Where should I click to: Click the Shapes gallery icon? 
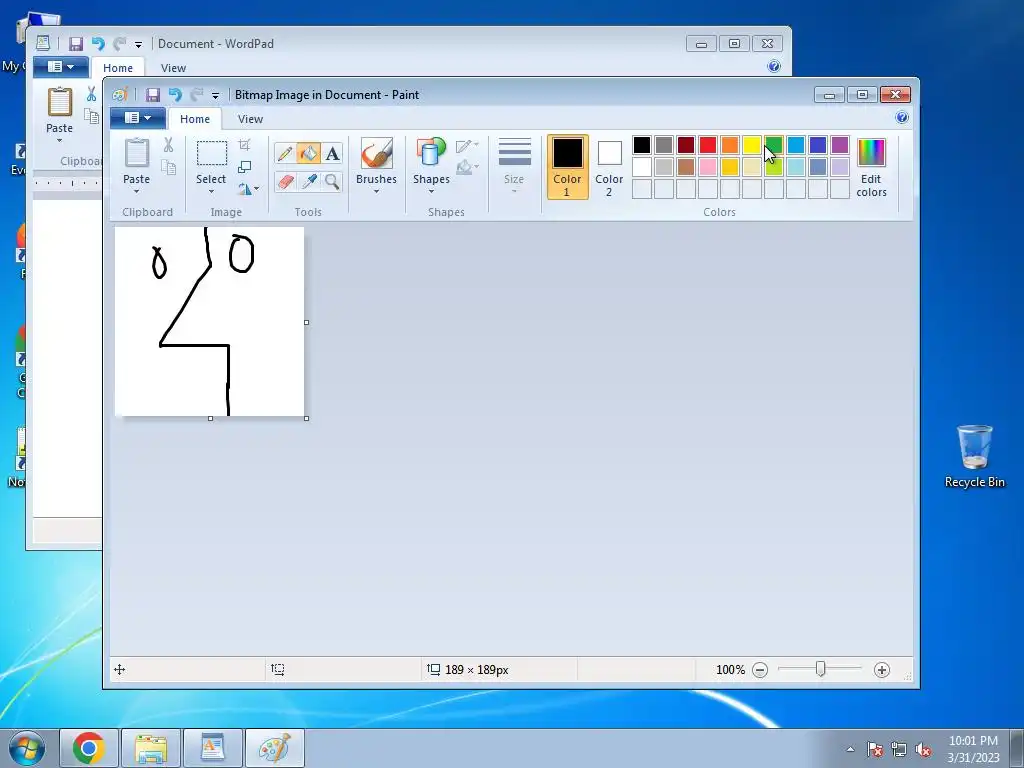pyautogui.click(x=431, y=153)
